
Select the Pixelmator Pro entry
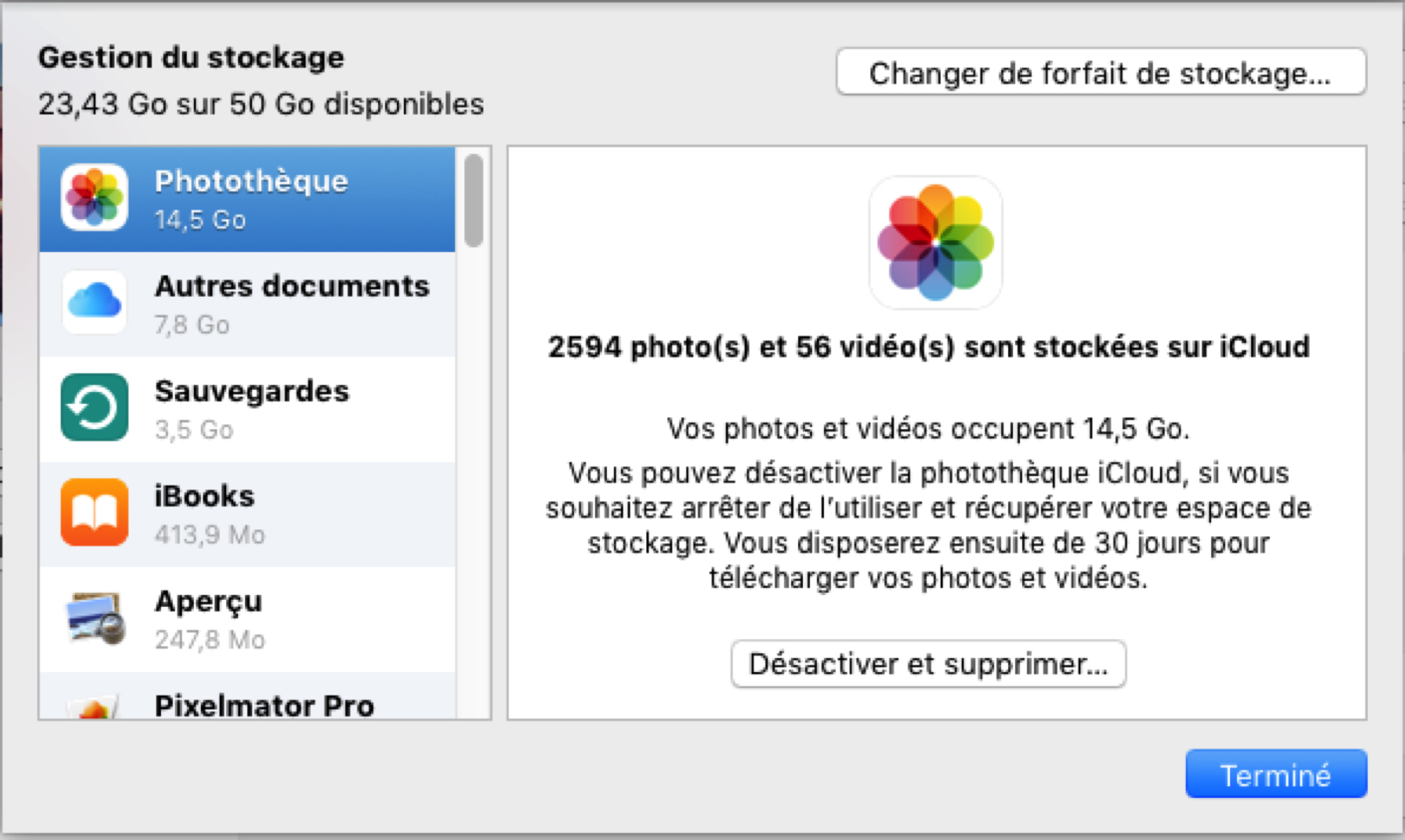click(x=247, y=696)
